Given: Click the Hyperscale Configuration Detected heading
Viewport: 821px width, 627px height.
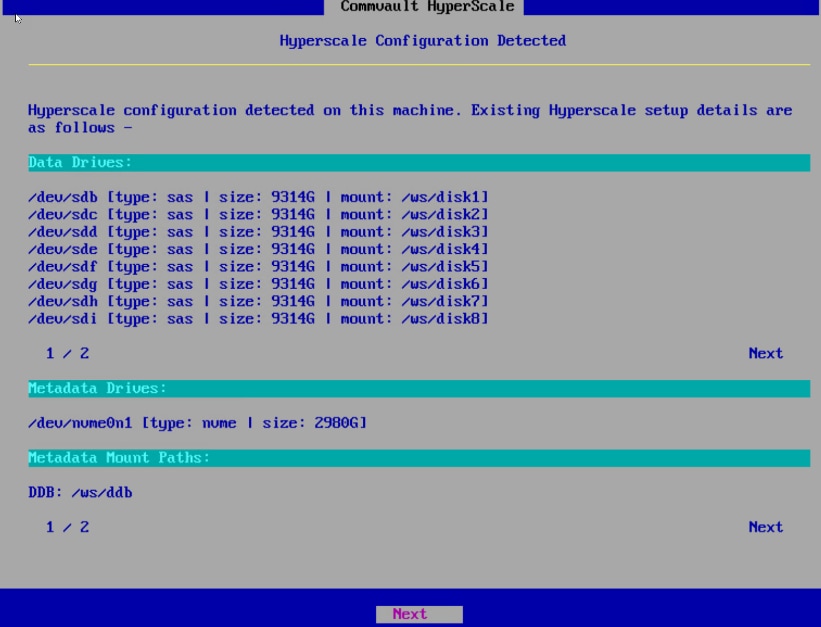Looking at the screenshot, I should pos(423,41).
